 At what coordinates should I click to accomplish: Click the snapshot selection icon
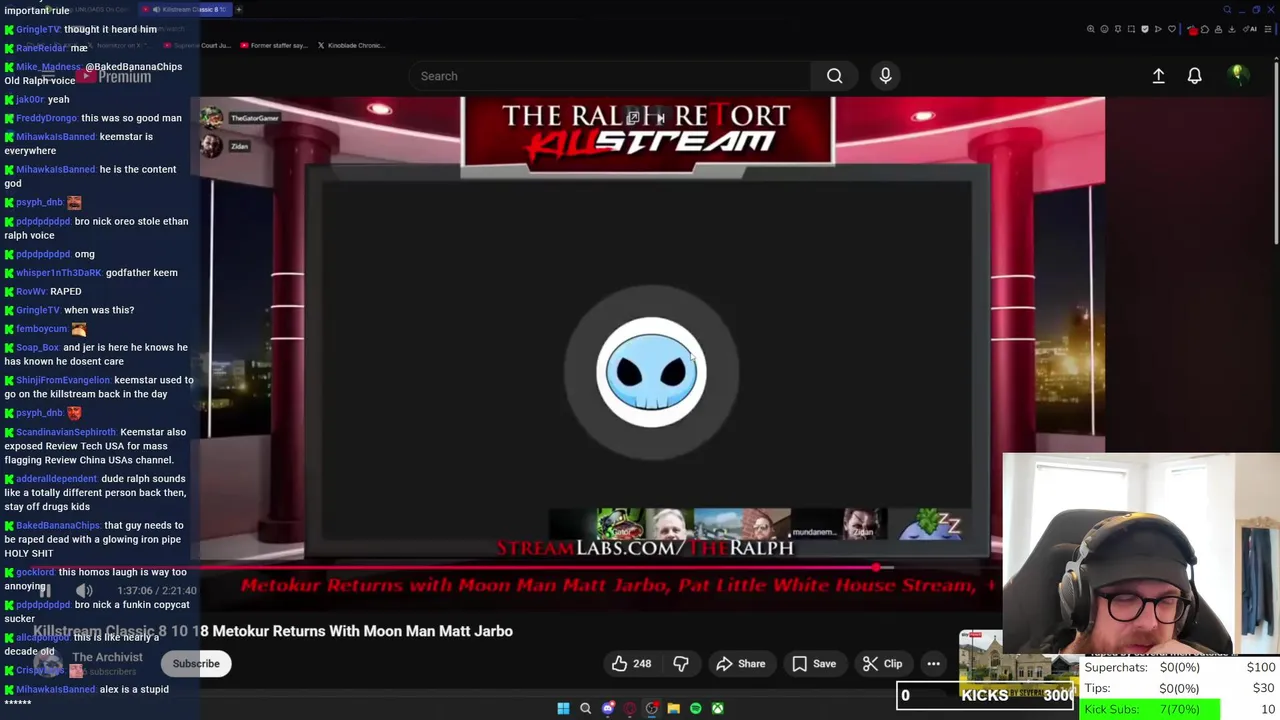(x=1131, y=29)
